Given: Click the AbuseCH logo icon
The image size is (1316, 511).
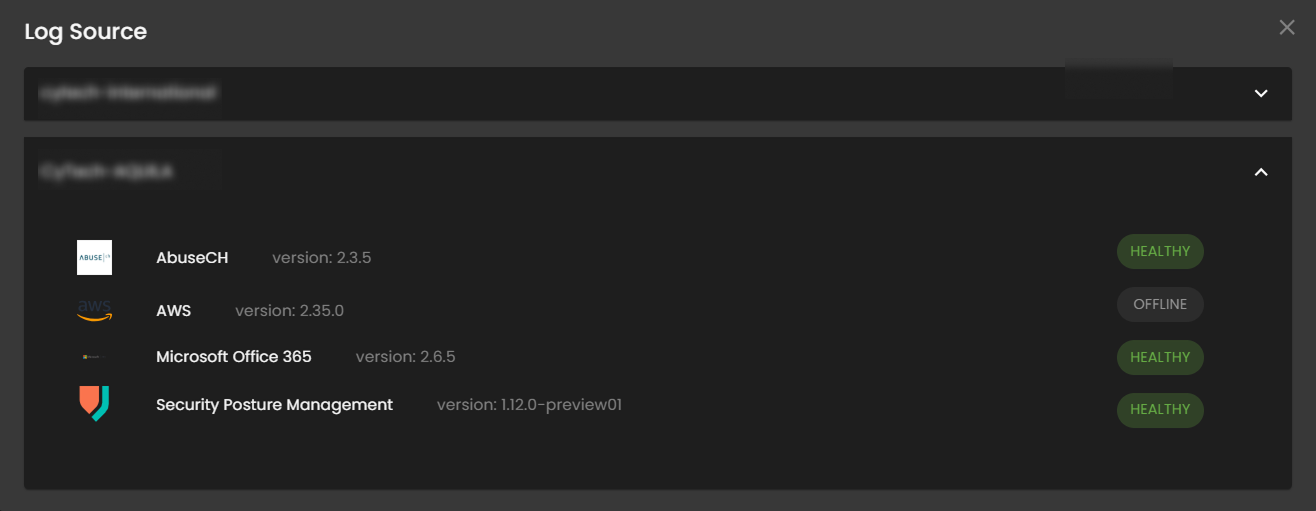Looking at the screenshot, I should point(94,258).
